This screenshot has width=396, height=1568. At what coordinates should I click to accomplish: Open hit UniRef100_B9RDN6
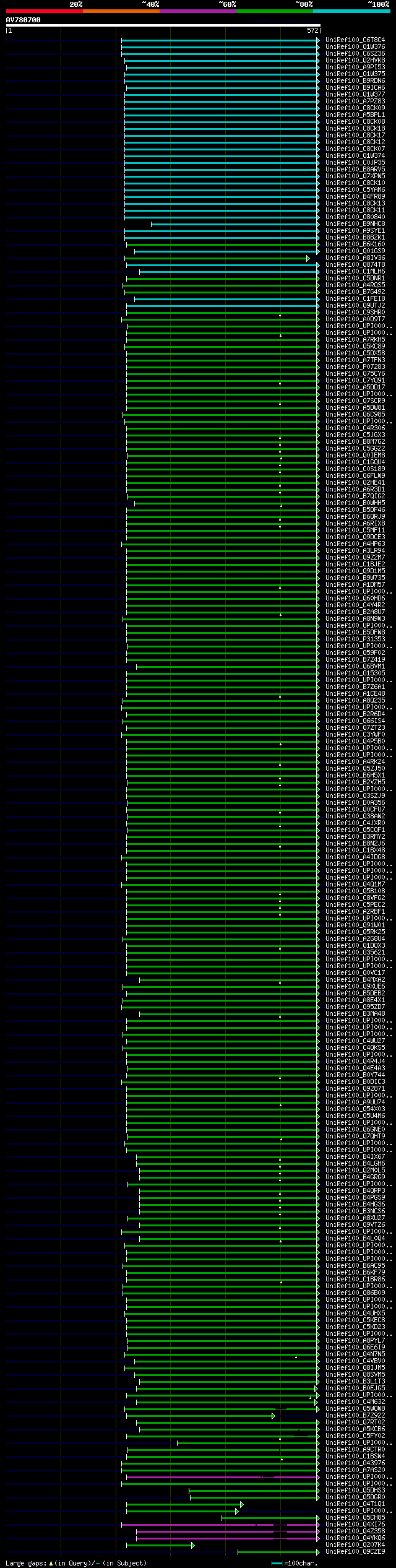coord(355,81)
